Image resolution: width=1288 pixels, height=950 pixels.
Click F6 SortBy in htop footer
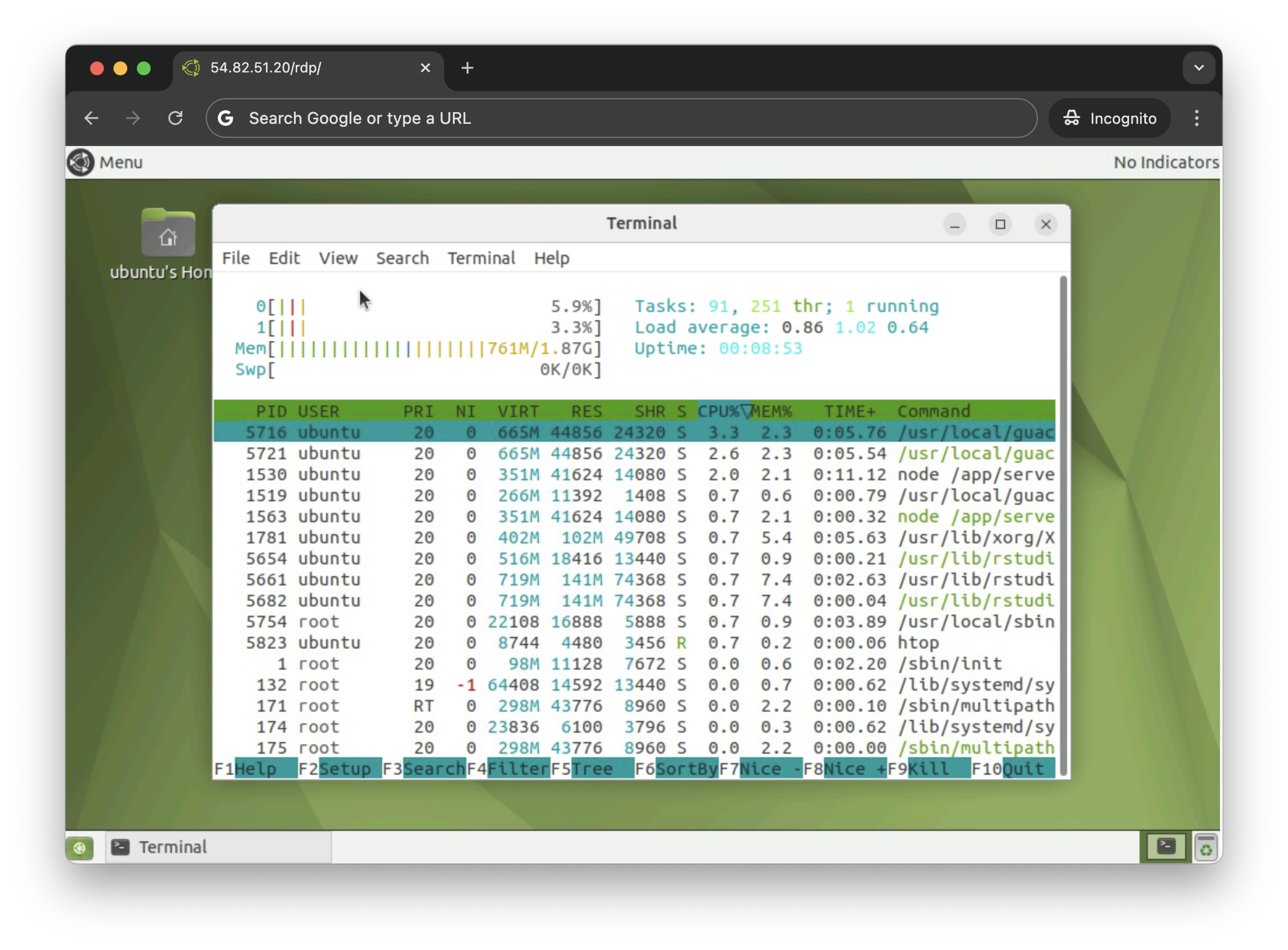(x=676, y=769)
